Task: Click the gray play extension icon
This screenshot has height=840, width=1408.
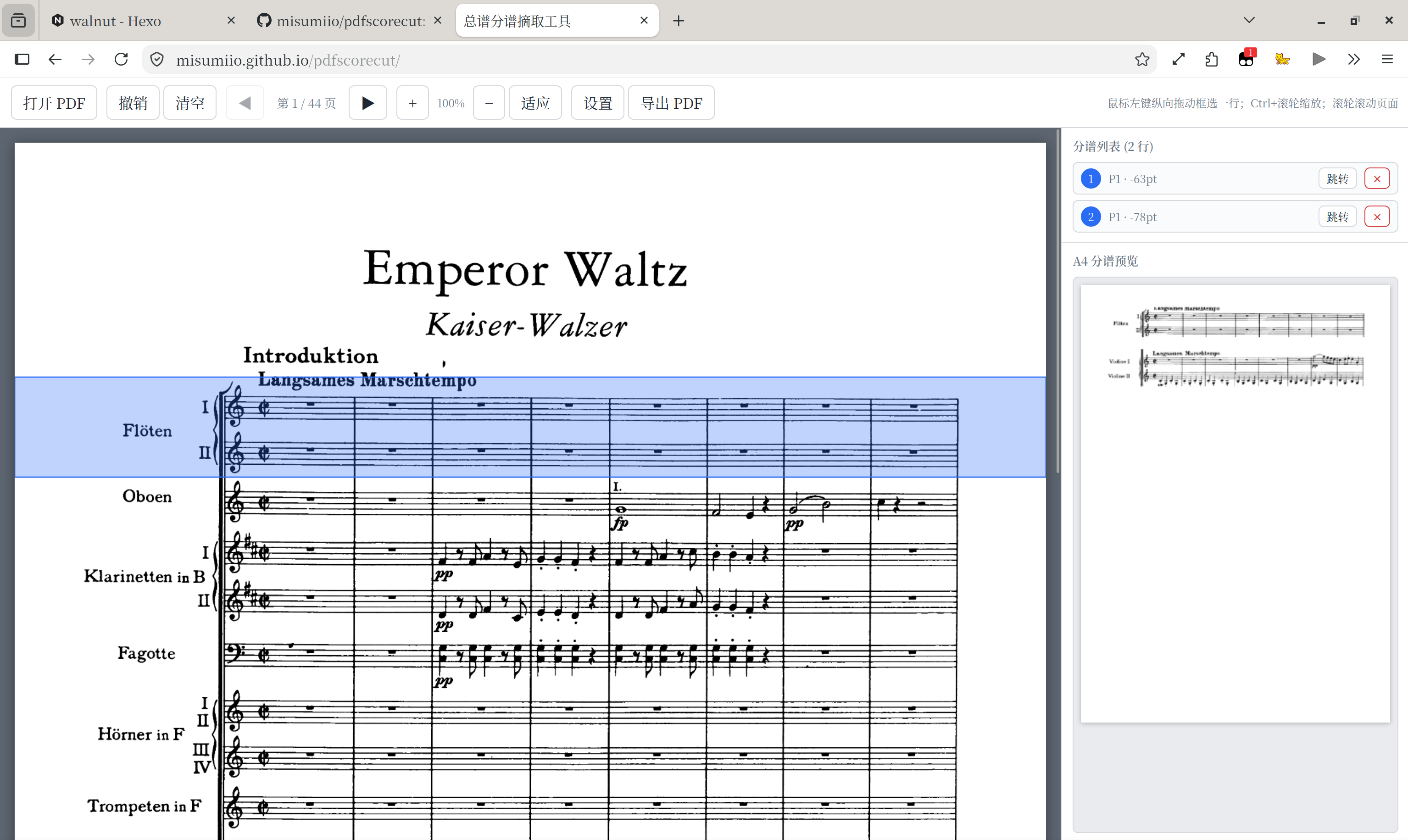Action: (1319, 60)
